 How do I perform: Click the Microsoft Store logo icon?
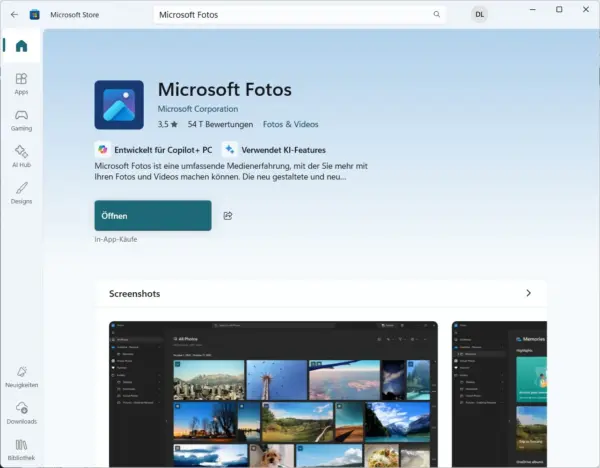[34, 15]
